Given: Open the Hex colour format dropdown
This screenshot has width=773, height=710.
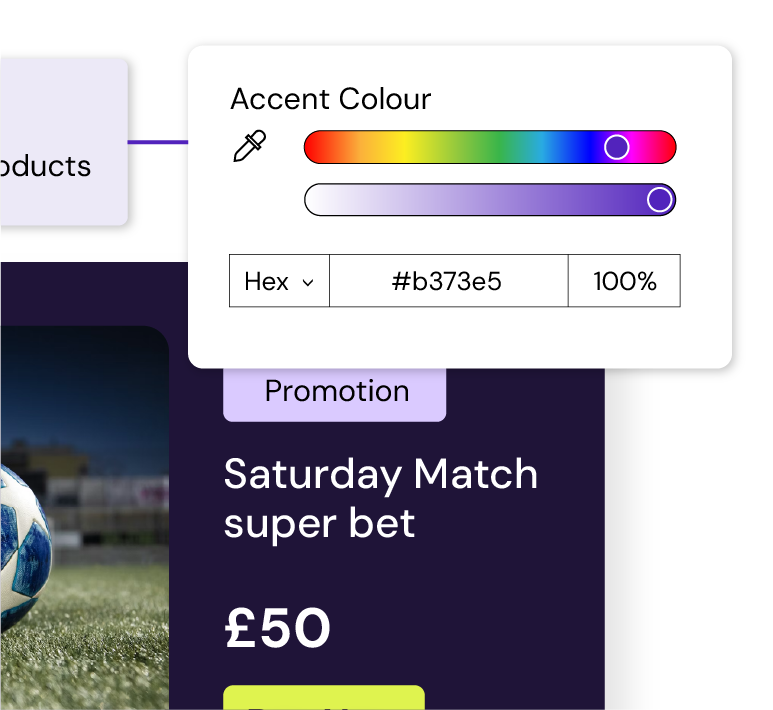Looking at the screenshot, I should click(279, 281).
